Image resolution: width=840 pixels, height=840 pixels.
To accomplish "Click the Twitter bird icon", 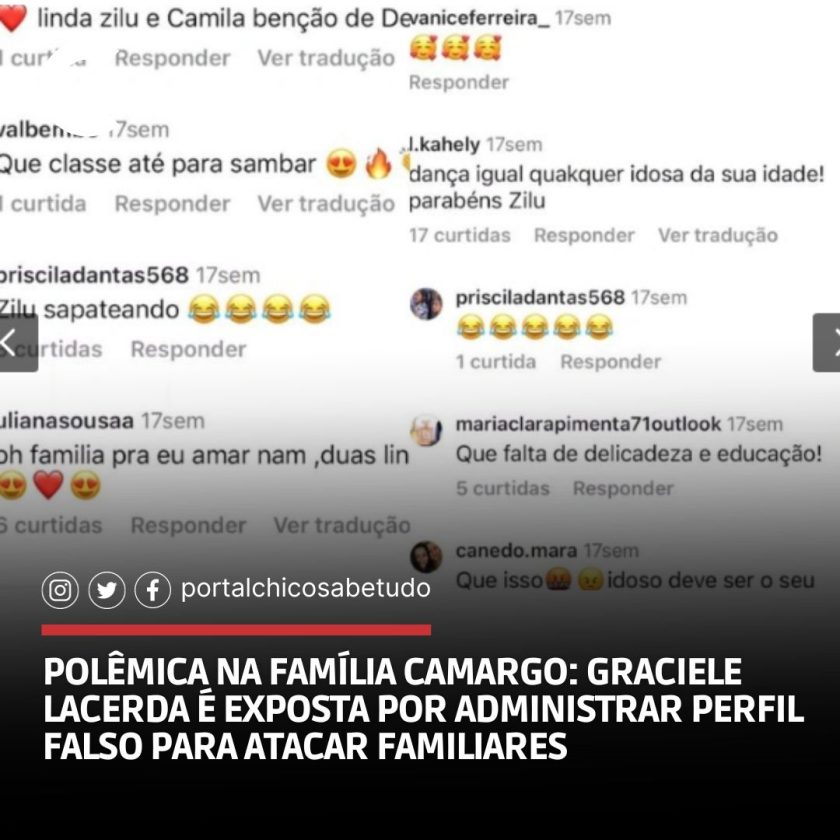I will [107, 590].
